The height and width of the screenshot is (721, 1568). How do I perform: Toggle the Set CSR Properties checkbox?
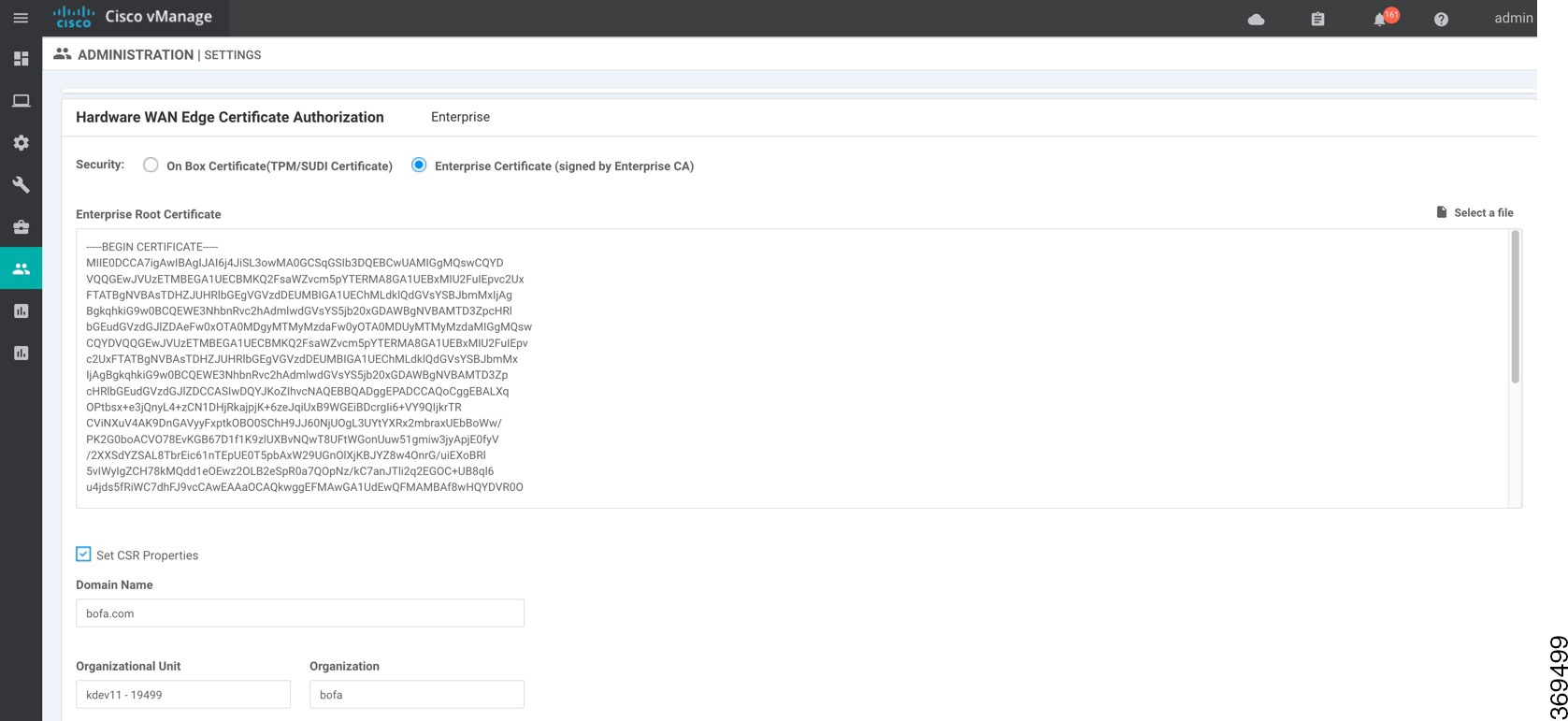click(x=83, y=555)
